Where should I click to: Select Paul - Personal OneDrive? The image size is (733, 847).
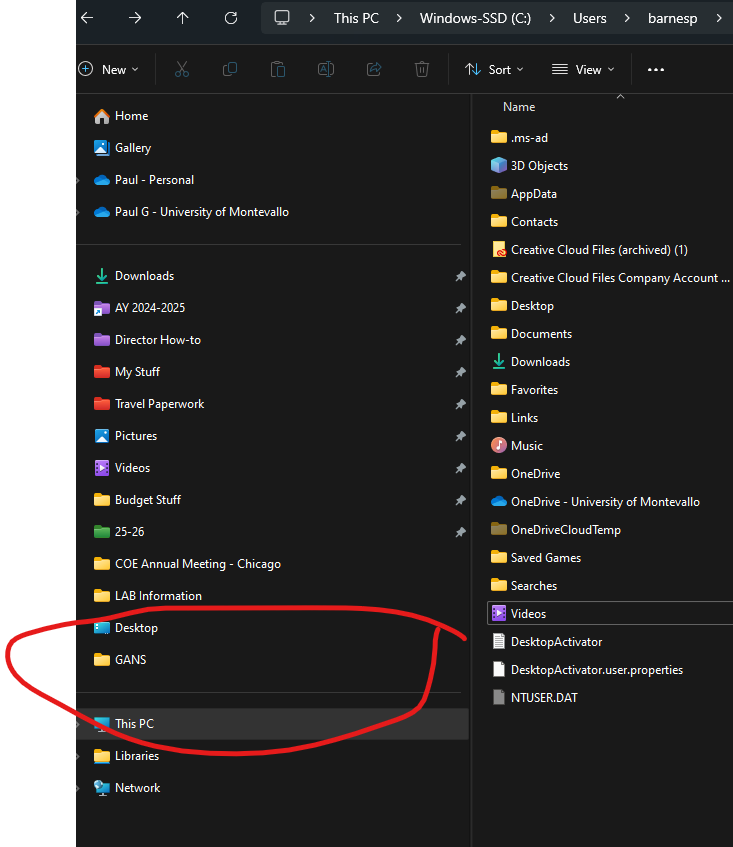(144, 179)
